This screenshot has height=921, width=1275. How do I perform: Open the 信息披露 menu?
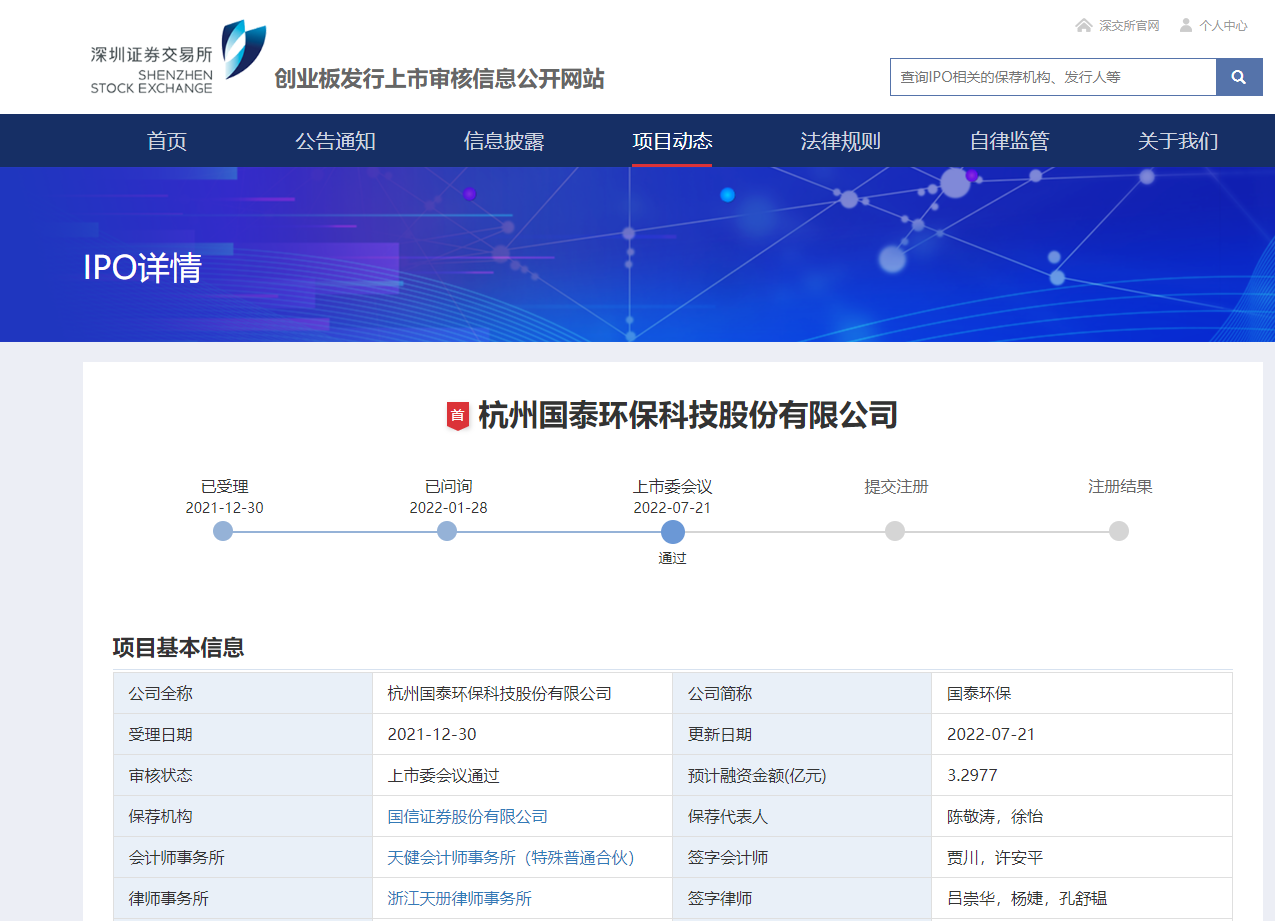[x=504, y=141]
